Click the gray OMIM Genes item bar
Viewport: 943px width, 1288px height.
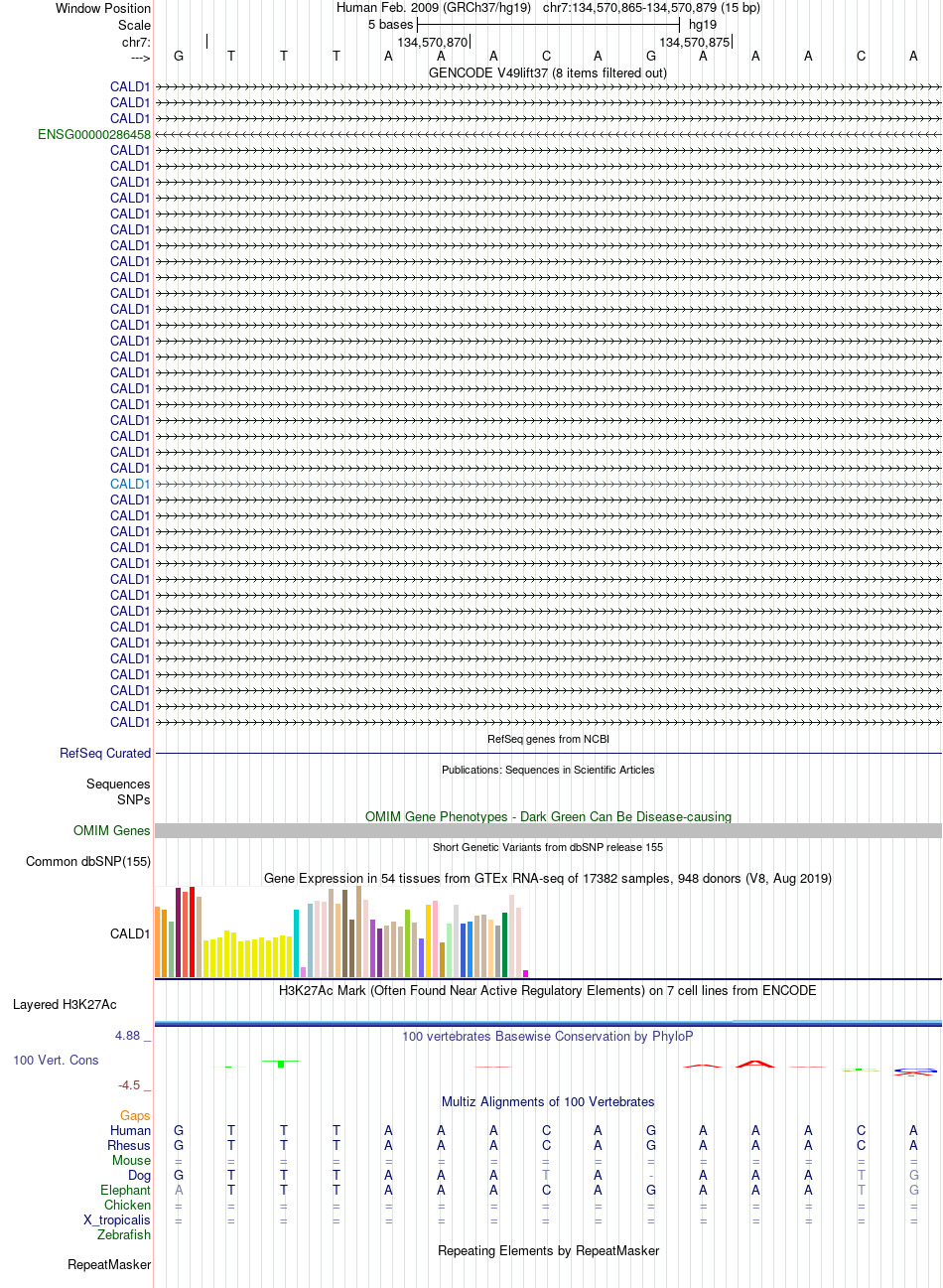(548, 831)
